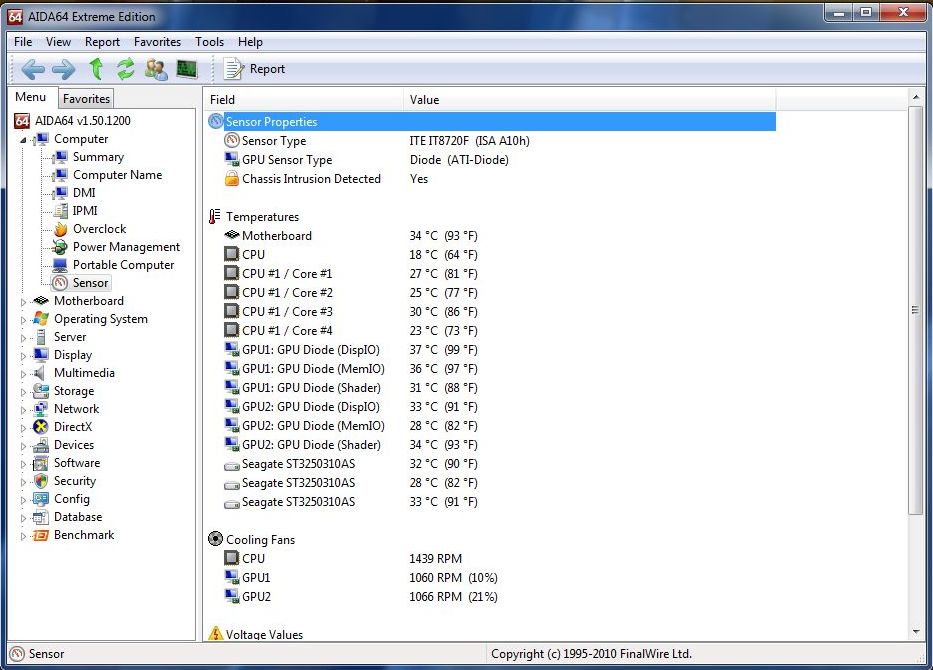This screenshot has height=670, width=933.
Task: Click the Report button in toolbar
Action: click(x=254, y=69)
